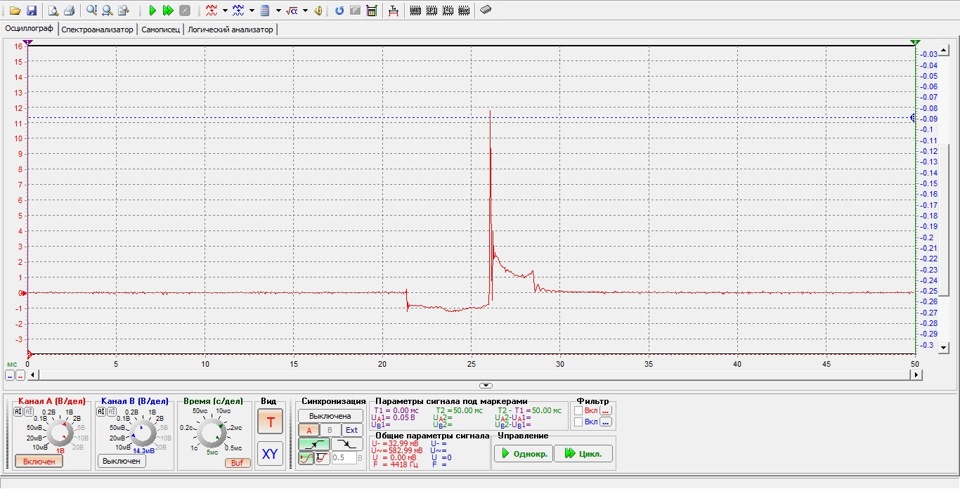
Task: Enable the blue Вкл filter checkbox
Action: [x=578, y=422]
